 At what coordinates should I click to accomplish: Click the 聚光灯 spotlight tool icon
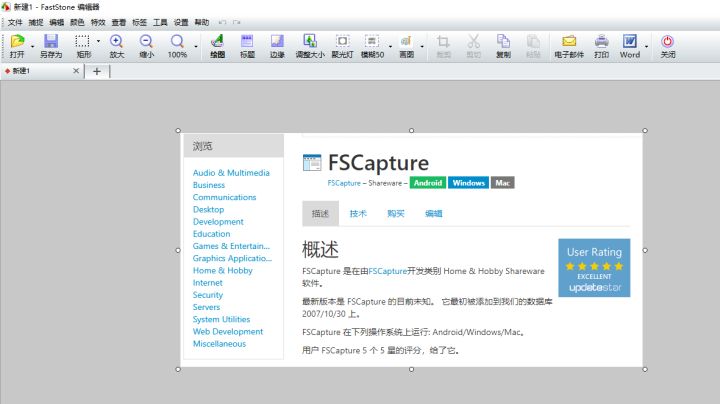342,41
